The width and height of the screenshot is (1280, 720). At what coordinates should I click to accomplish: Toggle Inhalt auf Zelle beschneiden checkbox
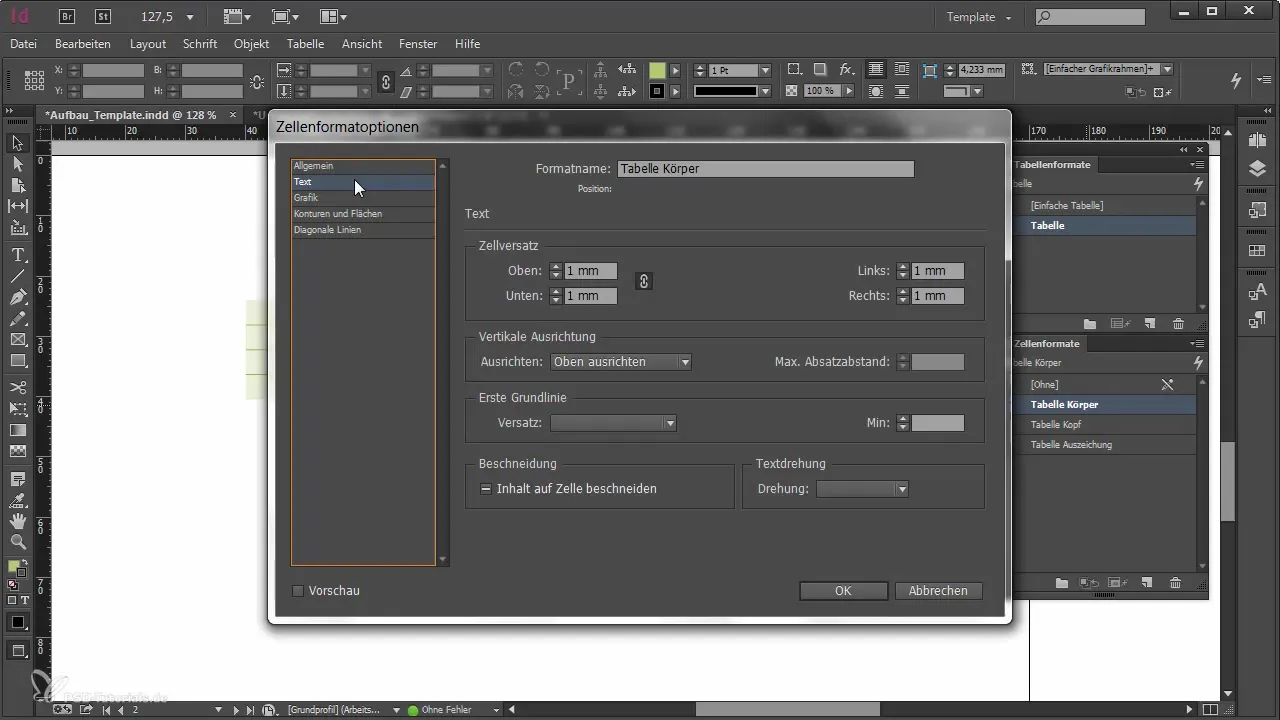pos(486,489)
